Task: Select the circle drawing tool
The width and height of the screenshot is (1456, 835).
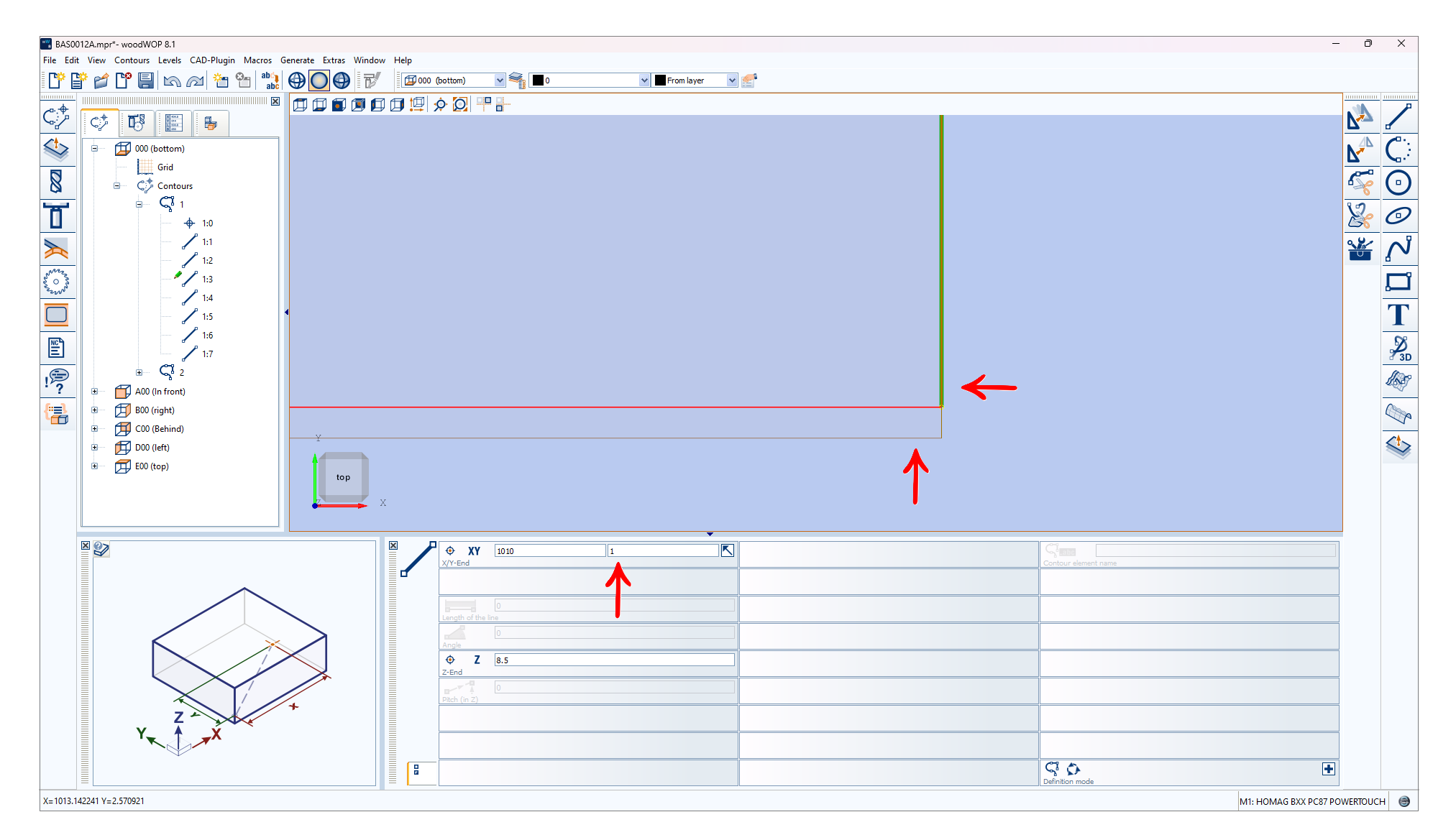Action: (x=1398, y=183)
